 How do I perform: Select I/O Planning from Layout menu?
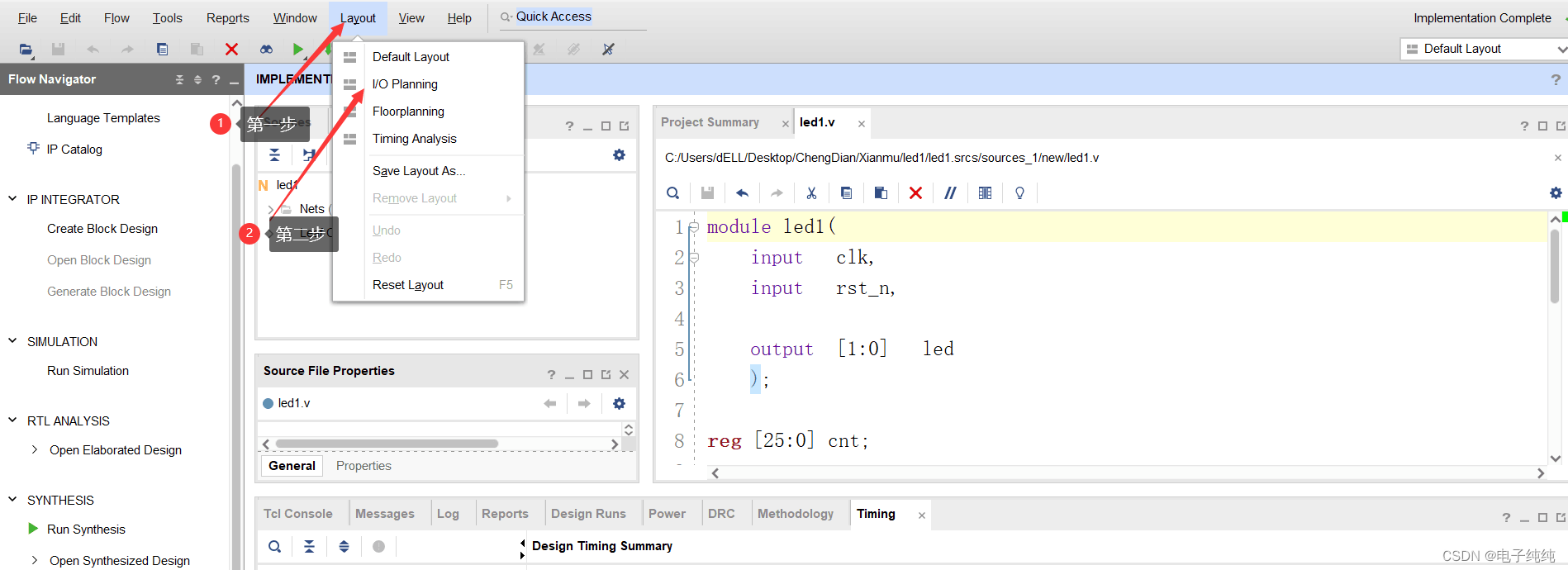tap(428, 84)
